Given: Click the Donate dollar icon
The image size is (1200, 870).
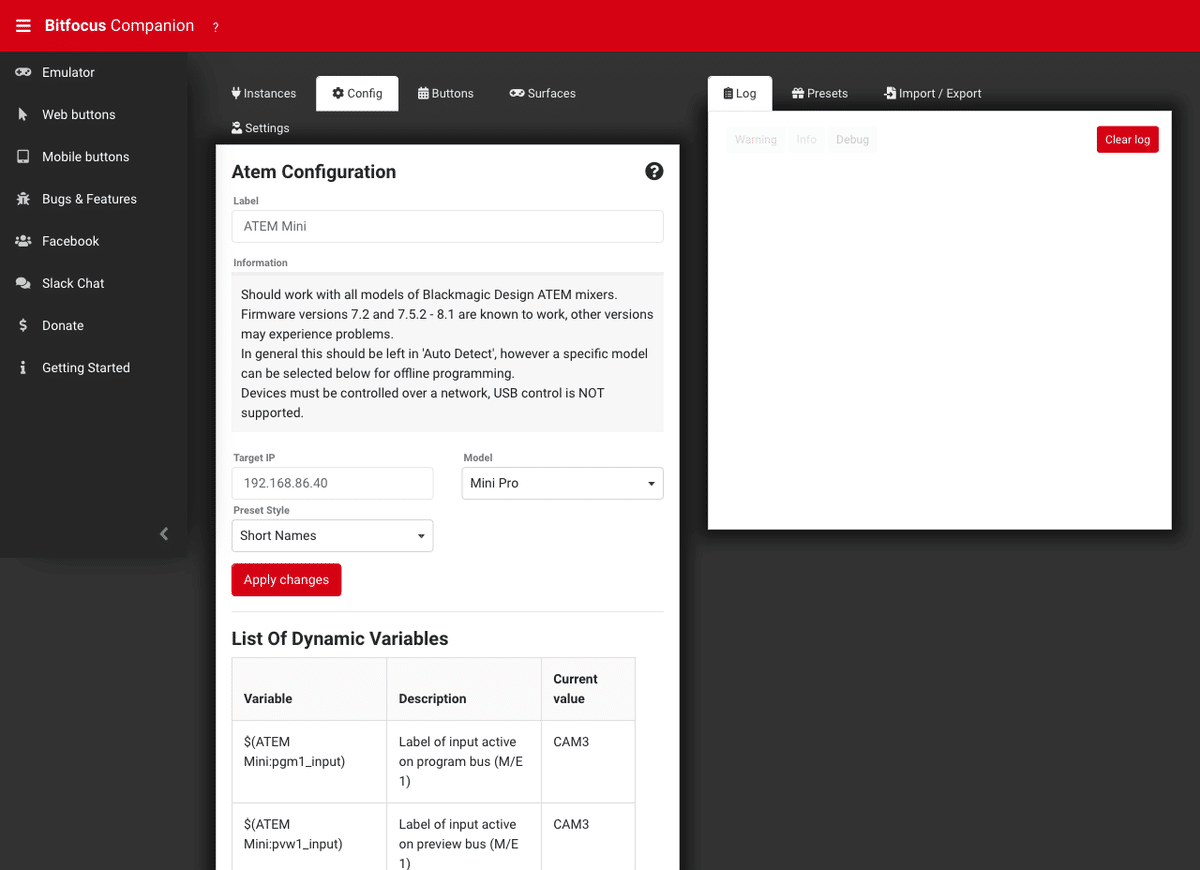Looking at the screenshot, I should (x=23, y=325).
